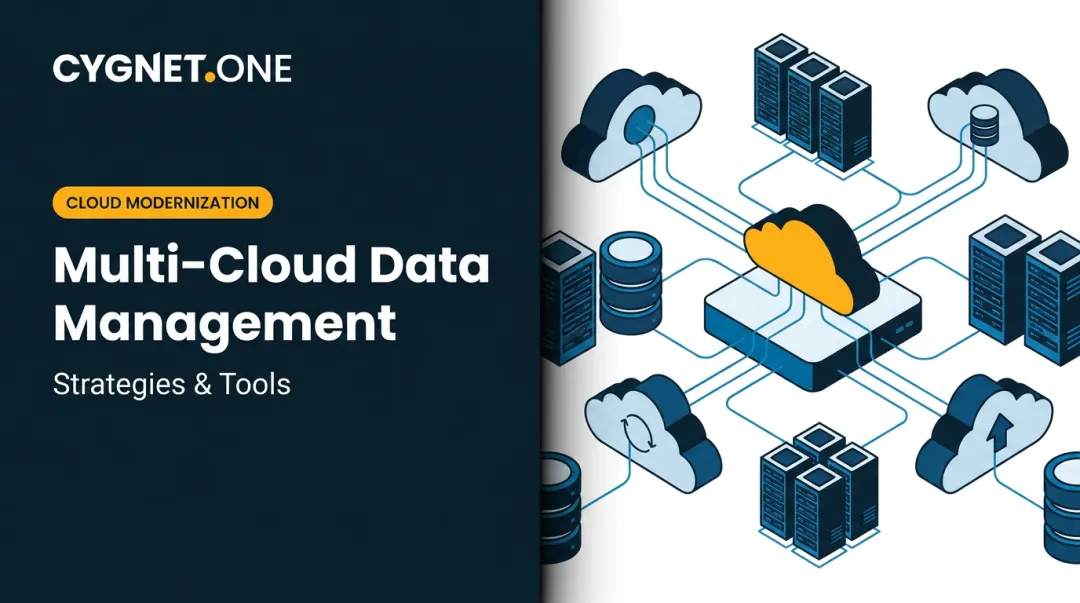This screenshot has height=603, width=1080.
Task: Click the server racks on the right edge
Action: (x=1024, y=289)
